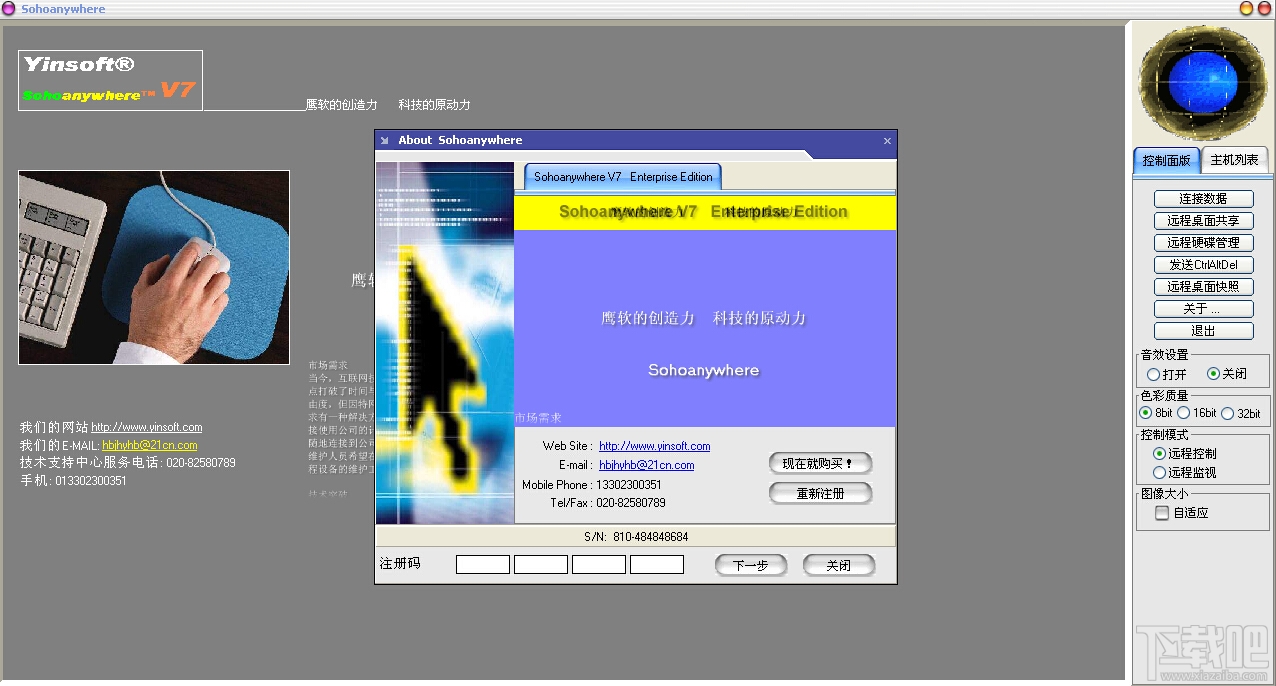Click the About dialog e-mail link
This screenshot has width=1276, height=686.
coord(647,465)
